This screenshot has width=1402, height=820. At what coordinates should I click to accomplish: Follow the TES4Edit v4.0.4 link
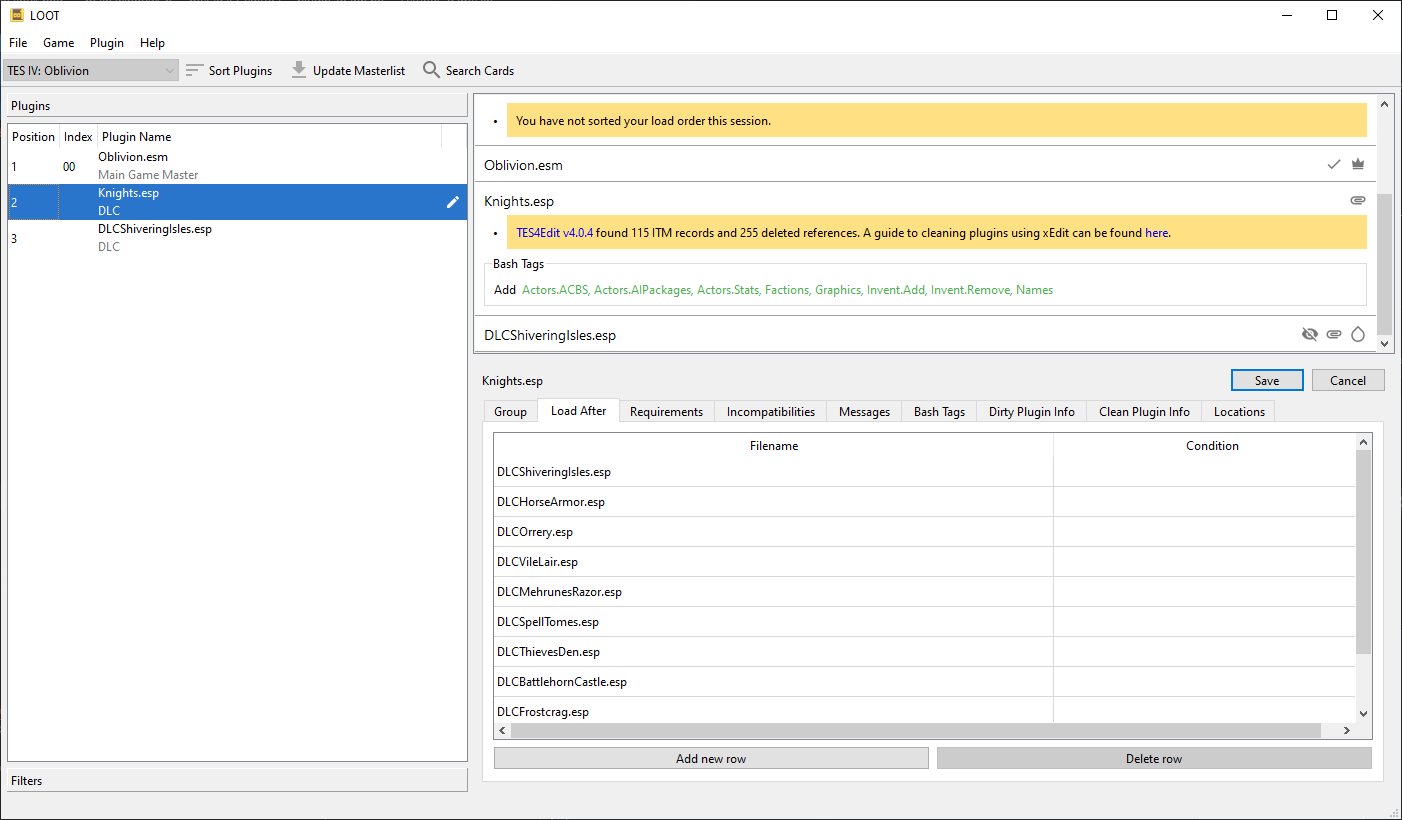(x=554, y=233)
